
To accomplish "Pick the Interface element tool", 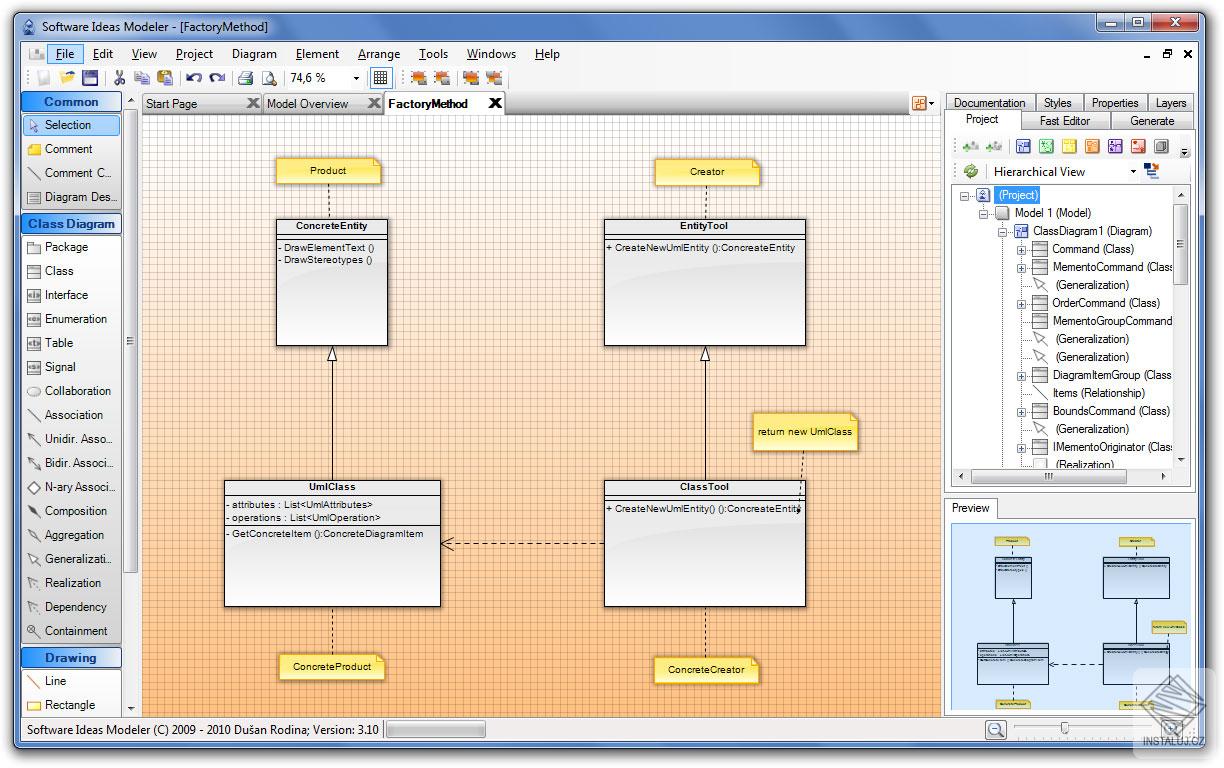I will tap(71, 295).
